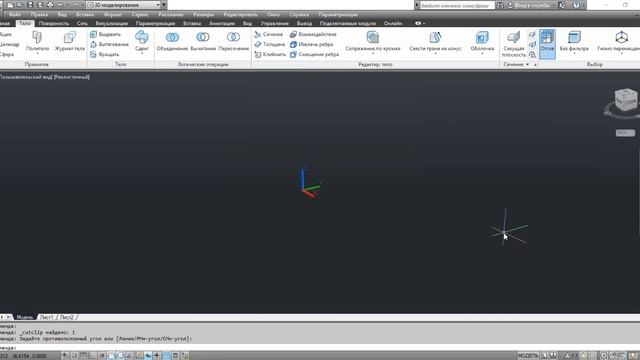The height and width of the screenshot is (360, 640).
Task: Expand the Оболочка dropdown arrow
Action: coord(482,54)
